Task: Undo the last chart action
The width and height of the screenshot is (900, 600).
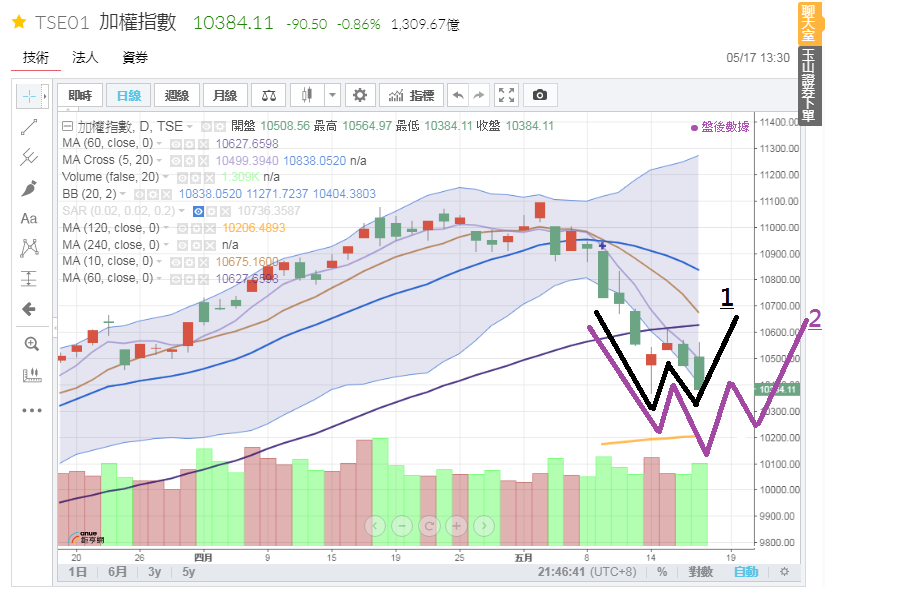Action: (457, 95)
